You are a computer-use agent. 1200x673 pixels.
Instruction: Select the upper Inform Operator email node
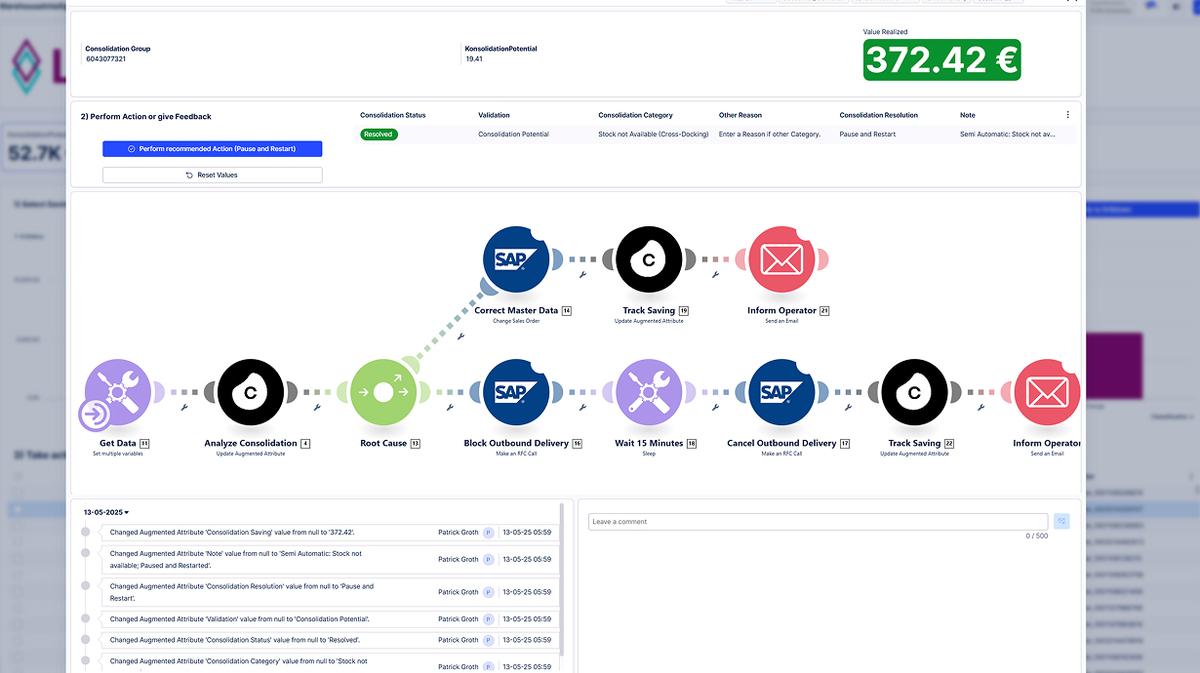point(781,260)
